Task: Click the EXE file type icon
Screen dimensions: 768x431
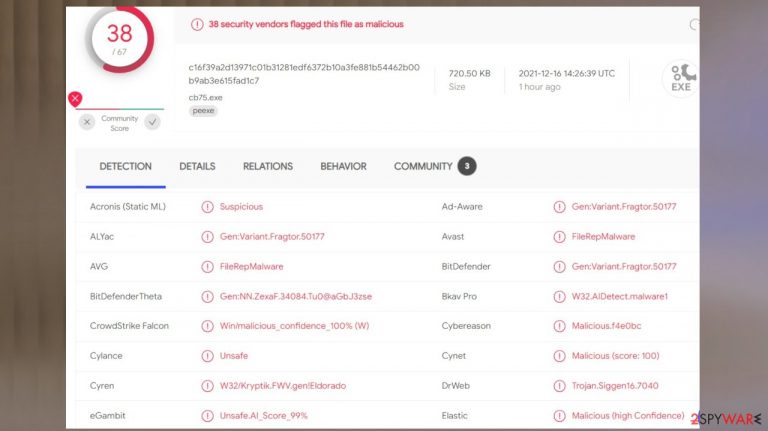Action: 681,79
